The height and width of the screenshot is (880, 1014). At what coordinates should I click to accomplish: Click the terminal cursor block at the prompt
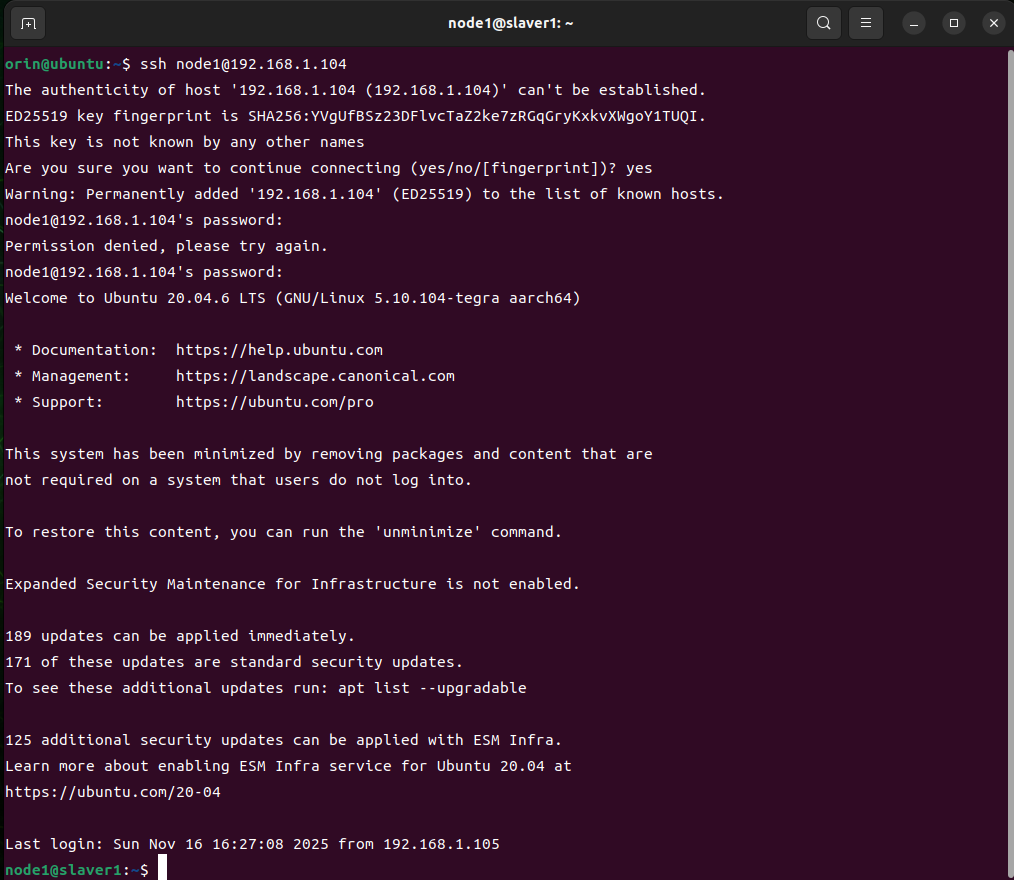162,868
